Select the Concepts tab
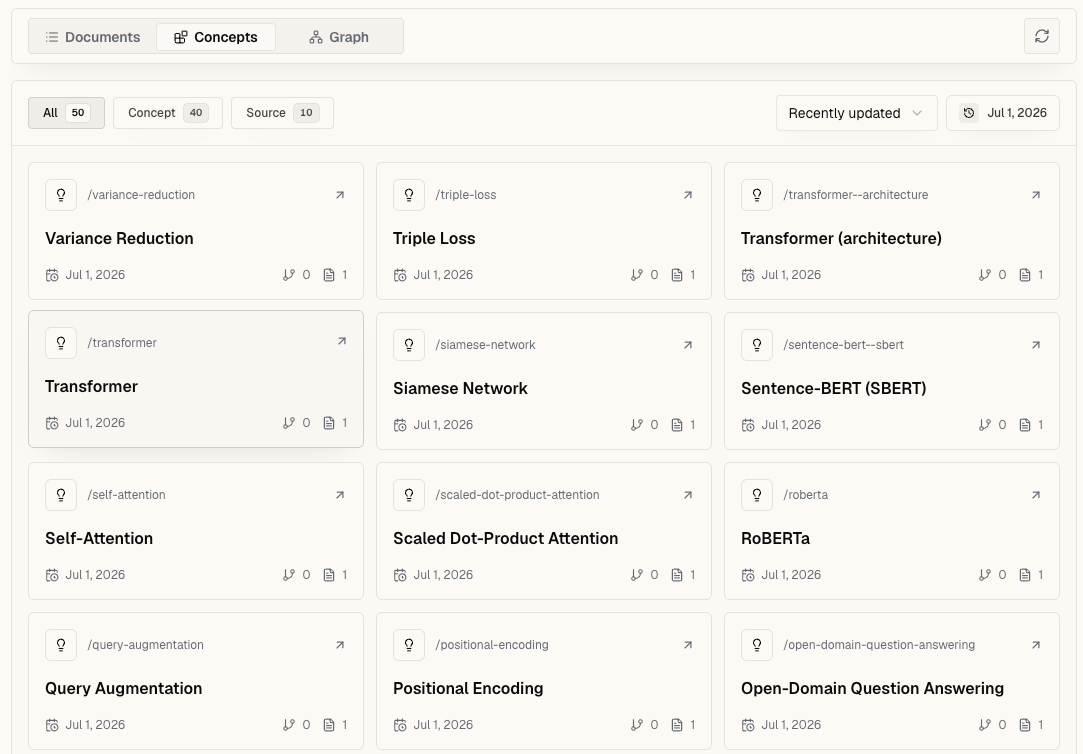 coord(216,37)
